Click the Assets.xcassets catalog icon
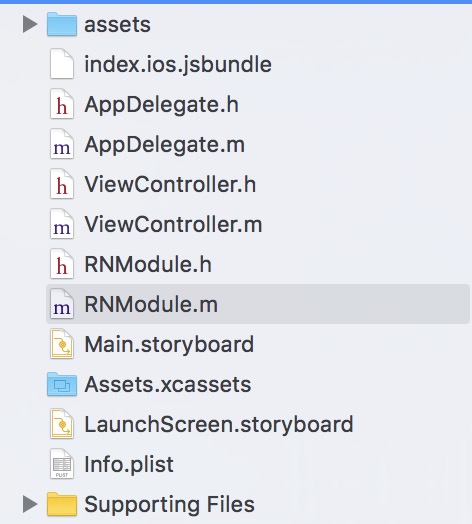This screenshot has height=524, width=472. pyautogui.click(x=62, y=384)
